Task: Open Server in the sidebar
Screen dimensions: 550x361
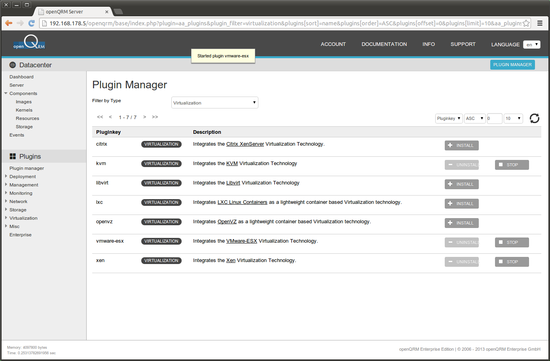Action: click(16, 85)
